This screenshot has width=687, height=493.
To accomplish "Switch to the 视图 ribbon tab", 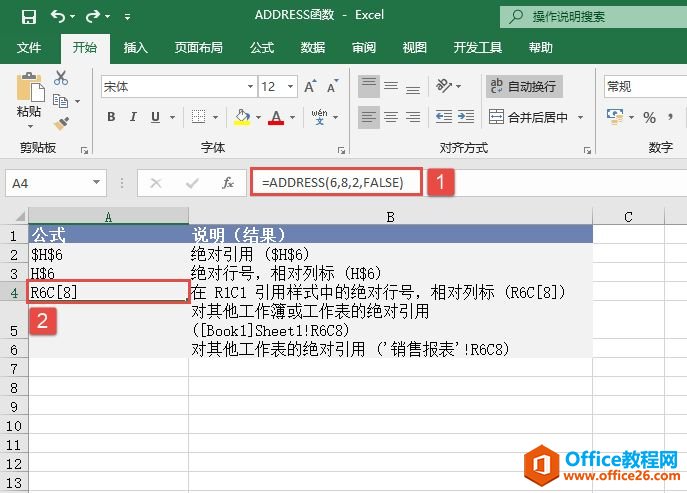I will point(414,47).
